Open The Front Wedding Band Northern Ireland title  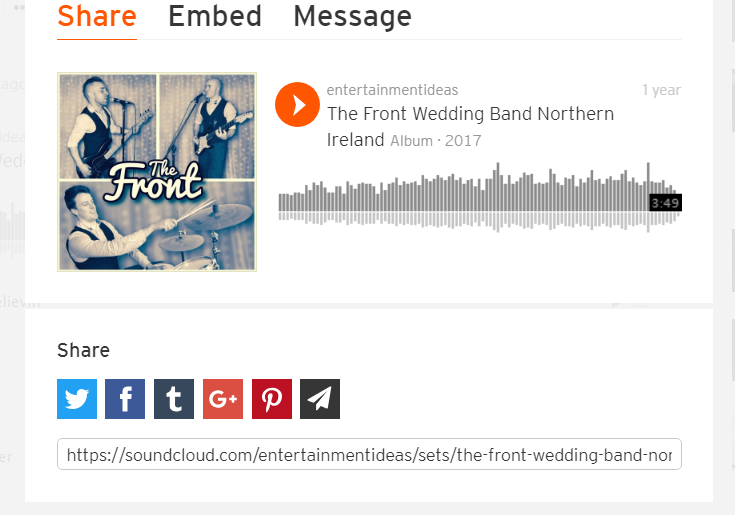(x=470, y=127)
